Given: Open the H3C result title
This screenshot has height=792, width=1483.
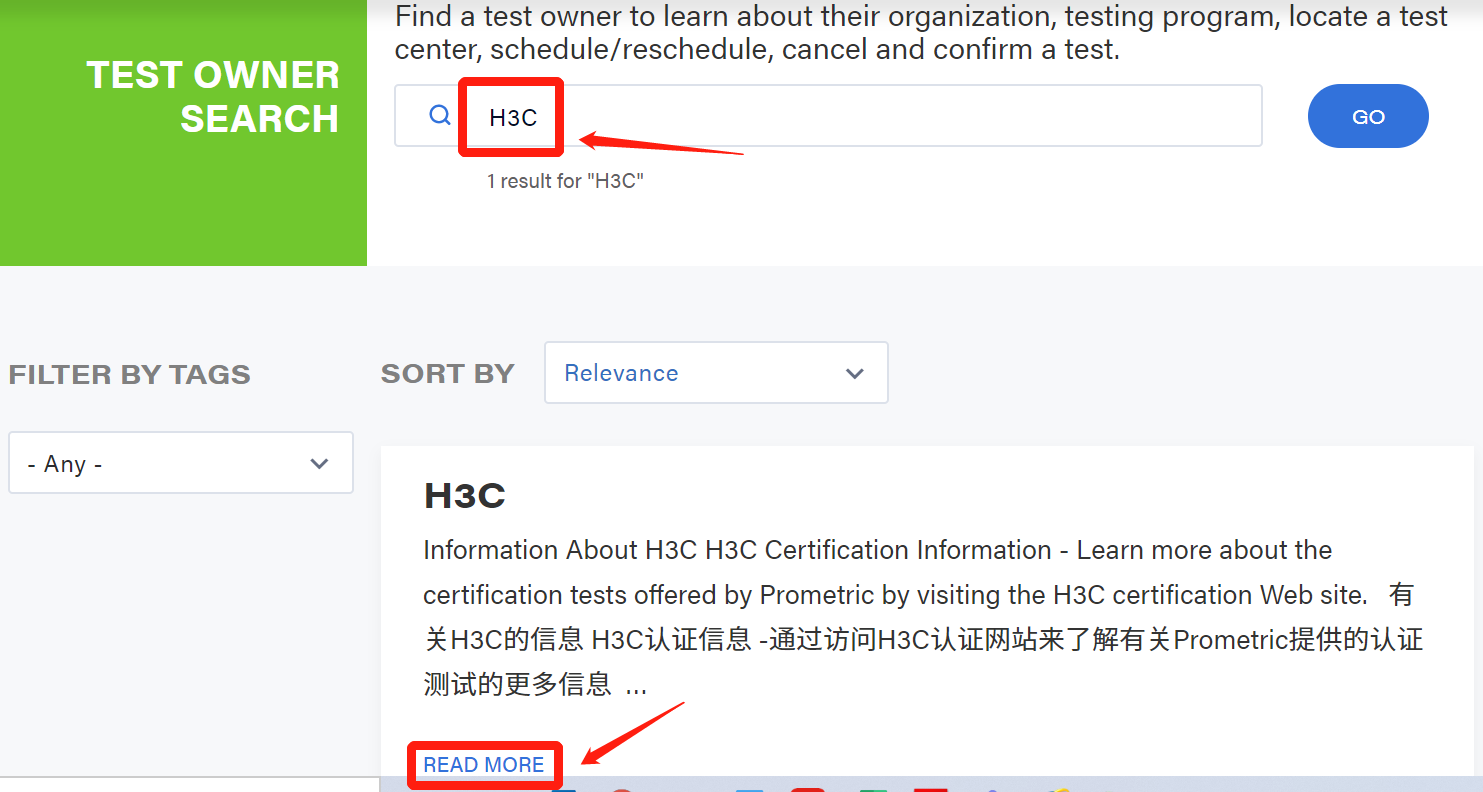Looking at the screenshot, I should [465, 496].
